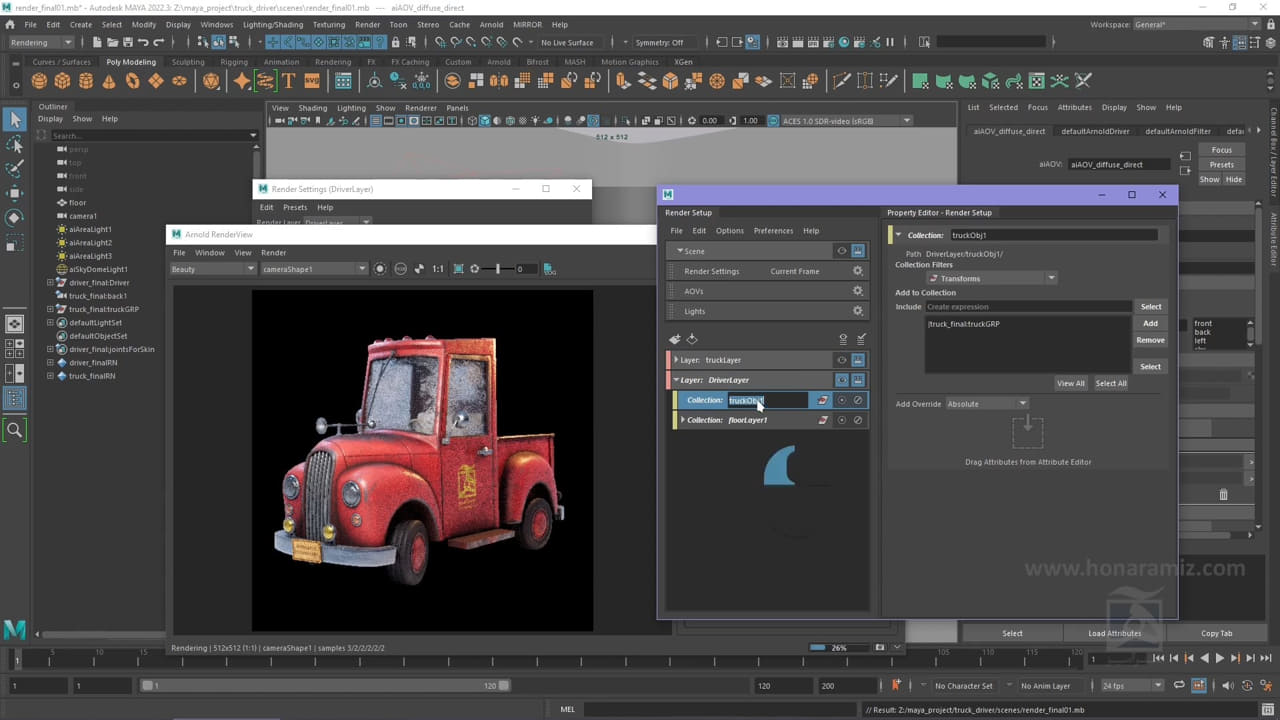The width and height of the screenshot is (1280, 720).
Task: Toggle visibility eye of DriverLayer
Action: pos(841,380)
